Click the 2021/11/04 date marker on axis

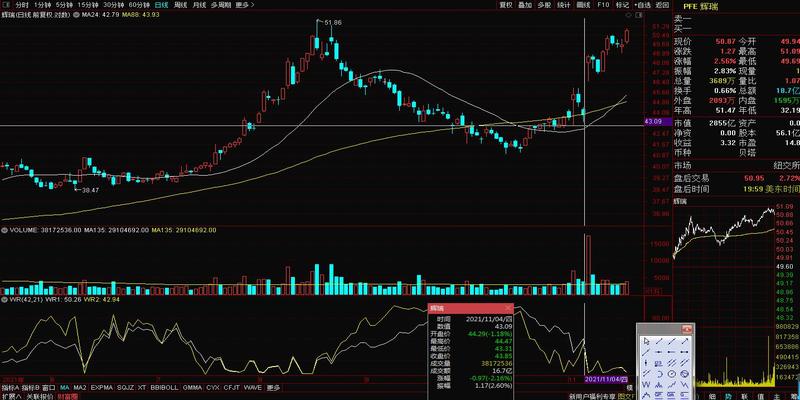click(x=606, y=380)
